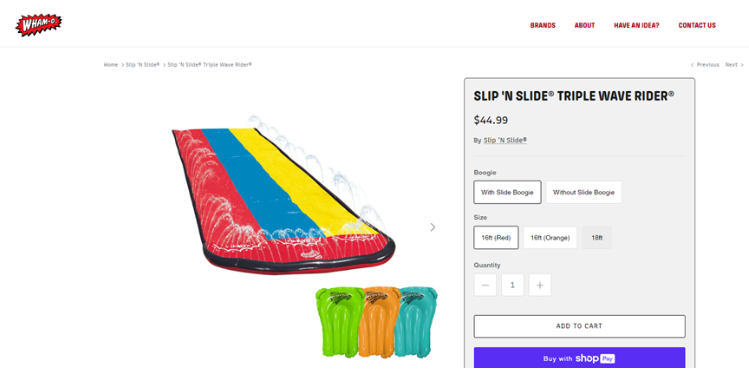Click the teal slide boogie board image

pyautogui.click(x=417, y=321)
